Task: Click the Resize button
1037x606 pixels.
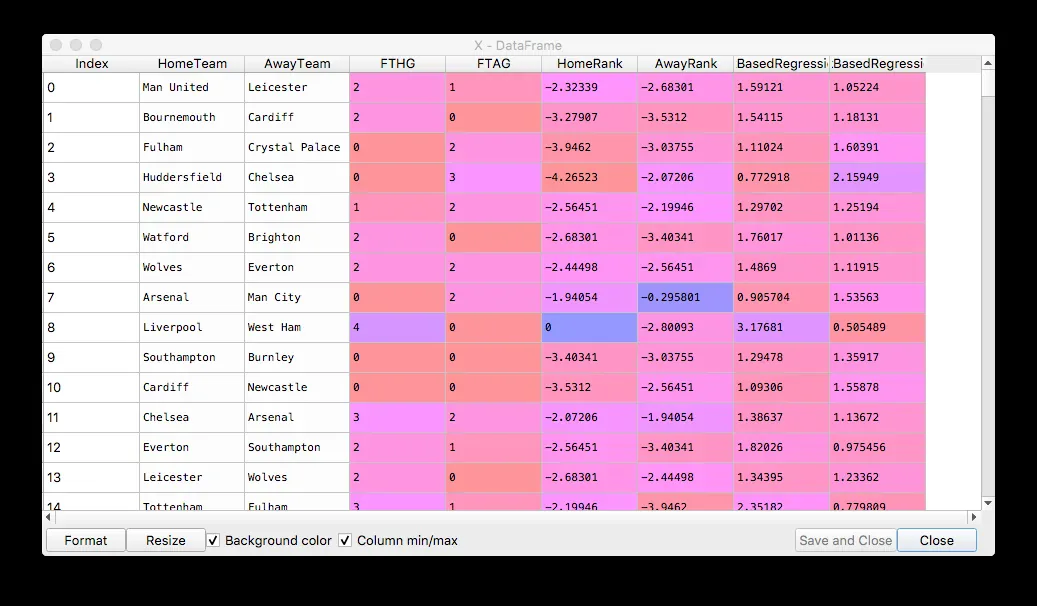Action: coord(165,541)
